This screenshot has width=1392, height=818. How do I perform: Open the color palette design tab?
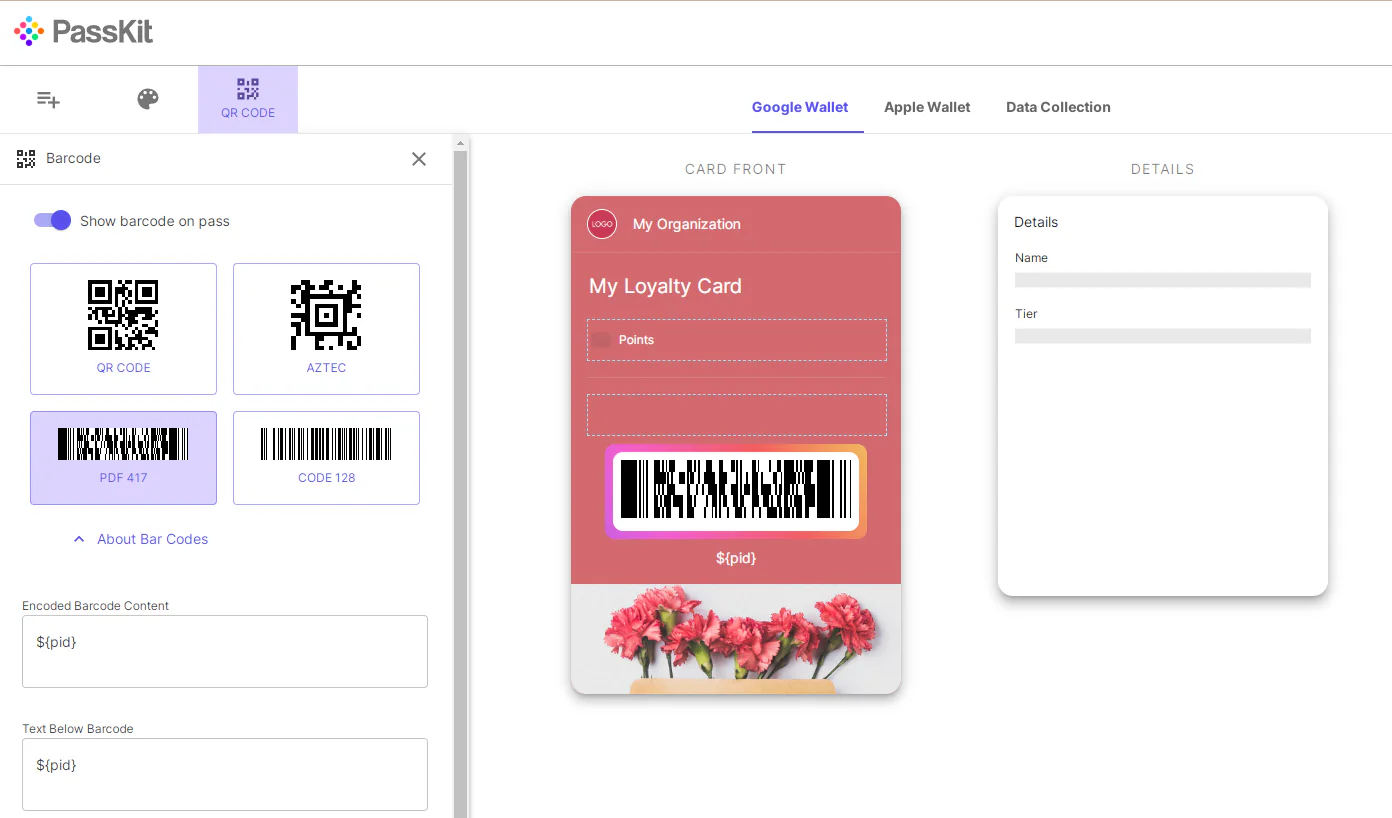click(x=148, y=99)
